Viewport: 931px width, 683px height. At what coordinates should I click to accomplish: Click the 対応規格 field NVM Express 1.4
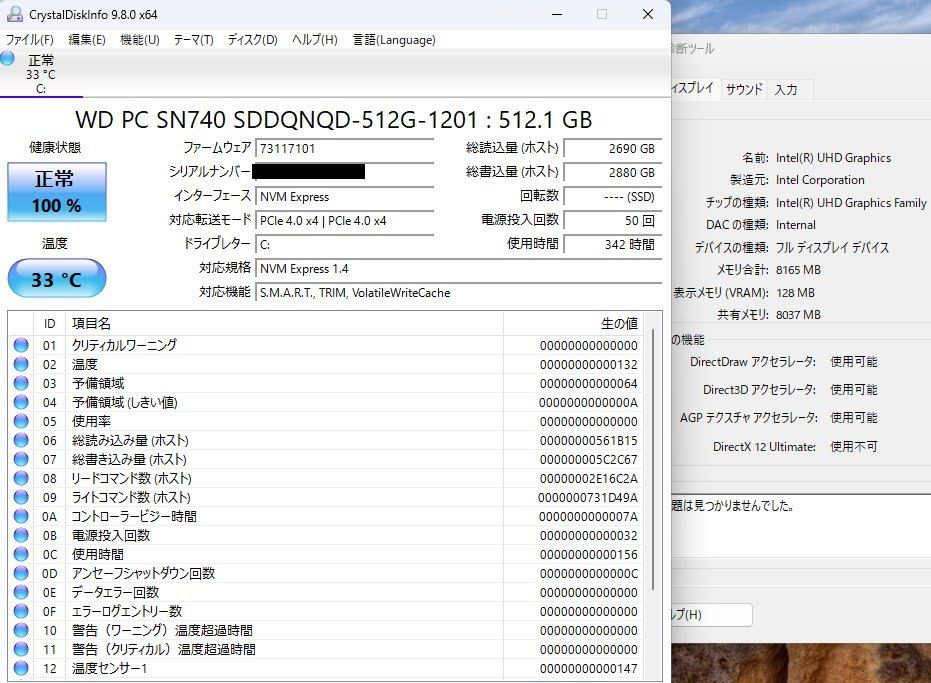coord(458,269)
